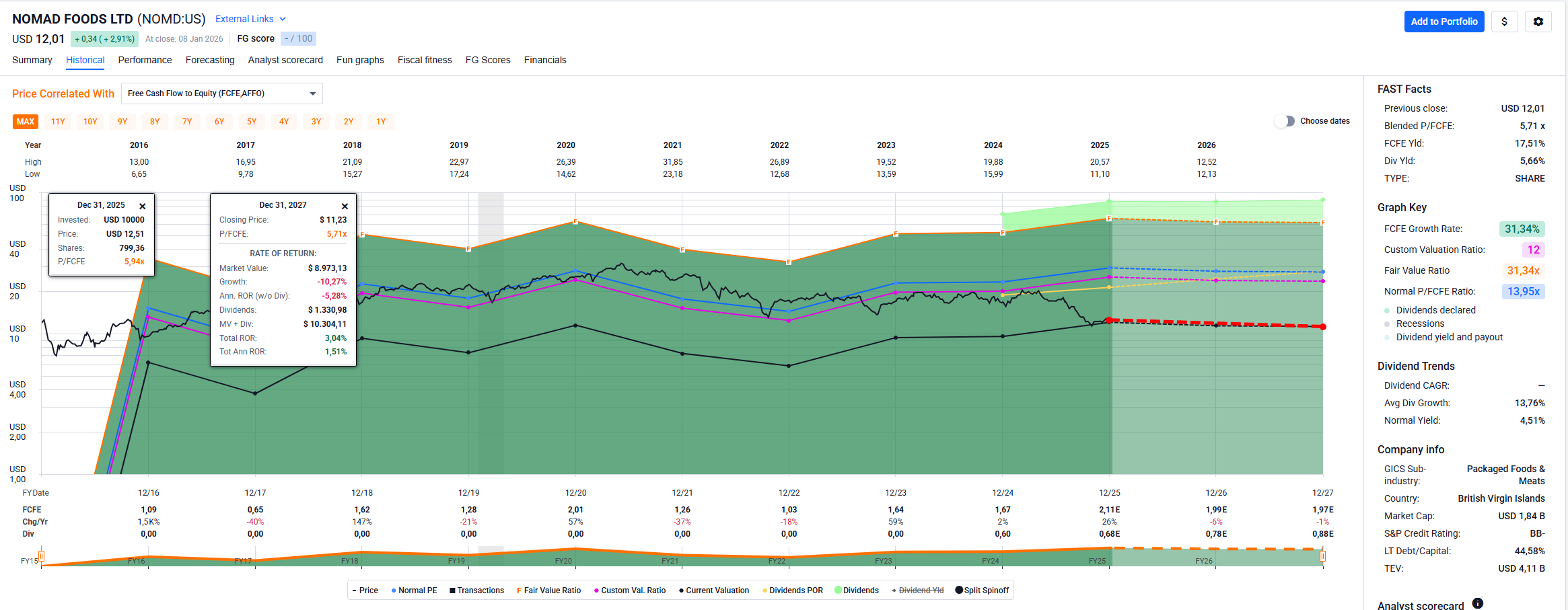Viewport: 1568px width, 610px height.
Task: Switch to the Forecasting tab
Action: [x=210, y=60]
